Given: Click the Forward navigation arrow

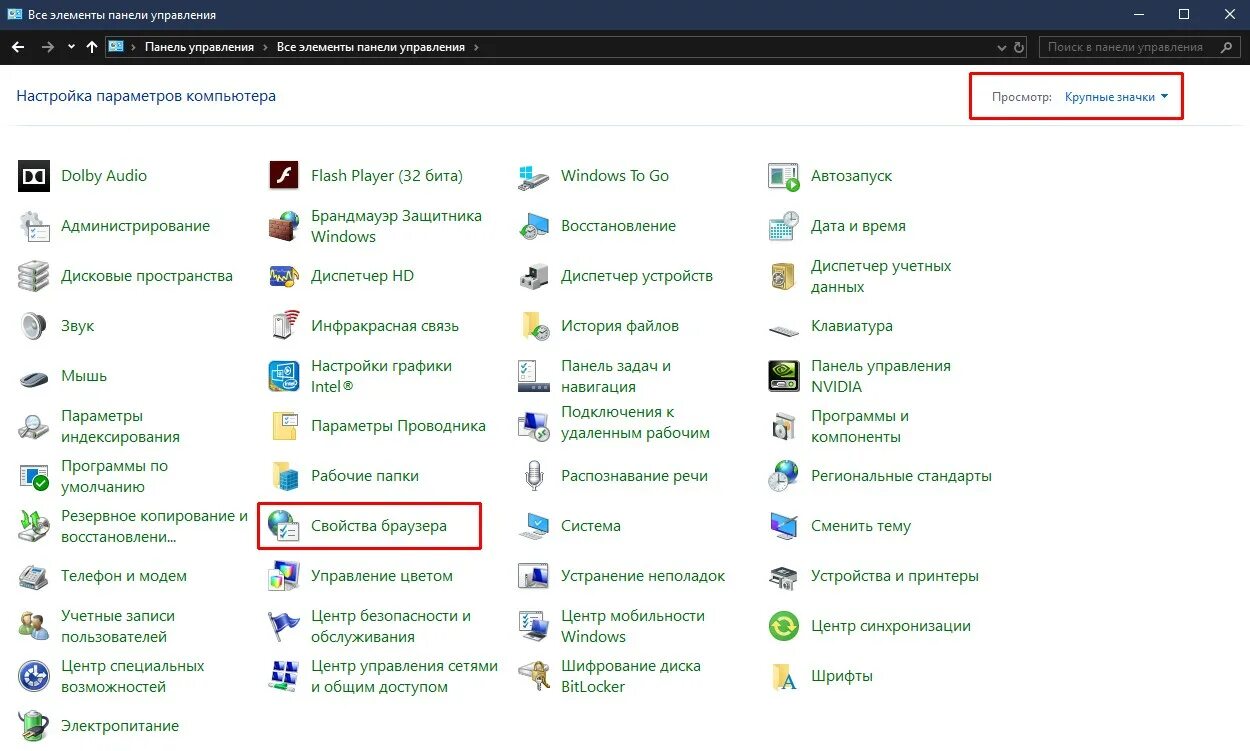Looking at the screenshot, I should [x=47, y=47].
